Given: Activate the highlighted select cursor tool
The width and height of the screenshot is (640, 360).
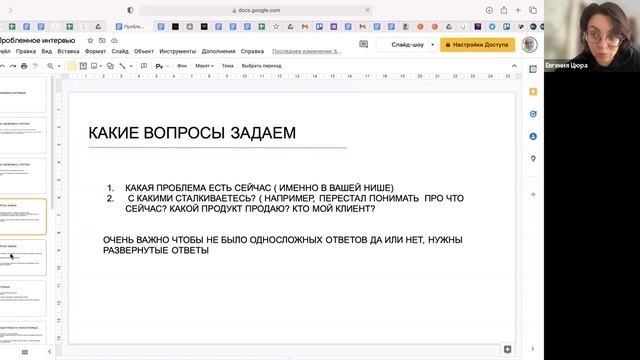Looking at the screenshot, I should (72, 66).
